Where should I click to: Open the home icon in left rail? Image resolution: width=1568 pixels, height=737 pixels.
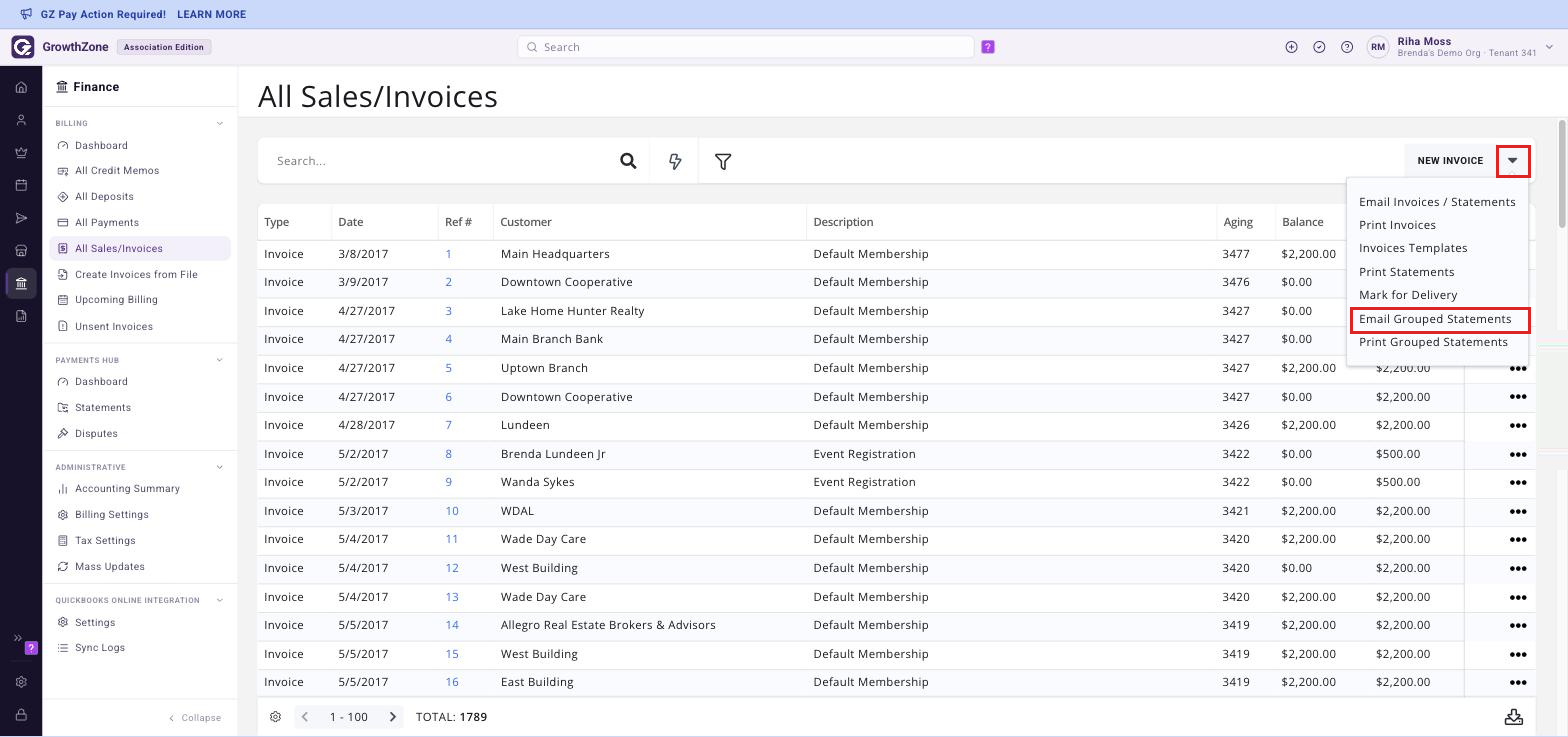point(21,88)
